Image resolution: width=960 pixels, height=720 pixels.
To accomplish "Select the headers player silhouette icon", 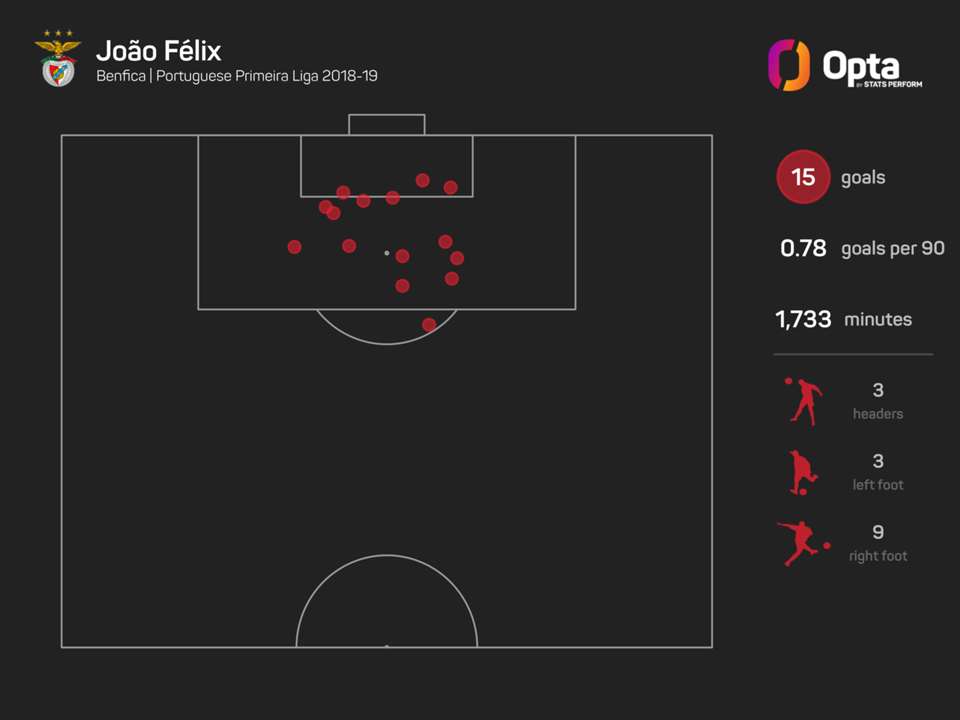I will pos(801,401).
